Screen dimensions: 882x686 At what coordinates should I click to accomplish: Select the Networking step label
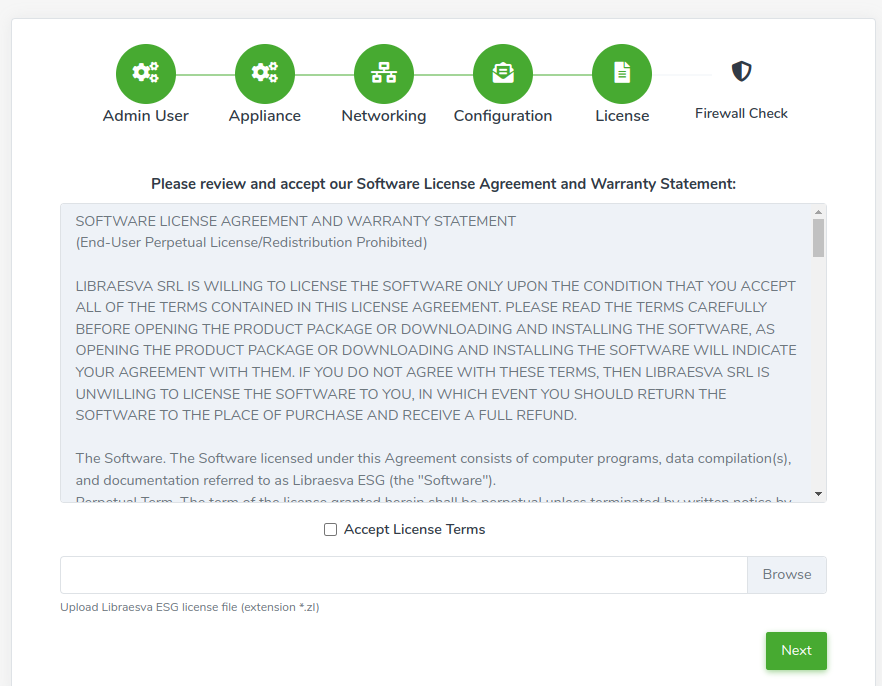point(384,116)
